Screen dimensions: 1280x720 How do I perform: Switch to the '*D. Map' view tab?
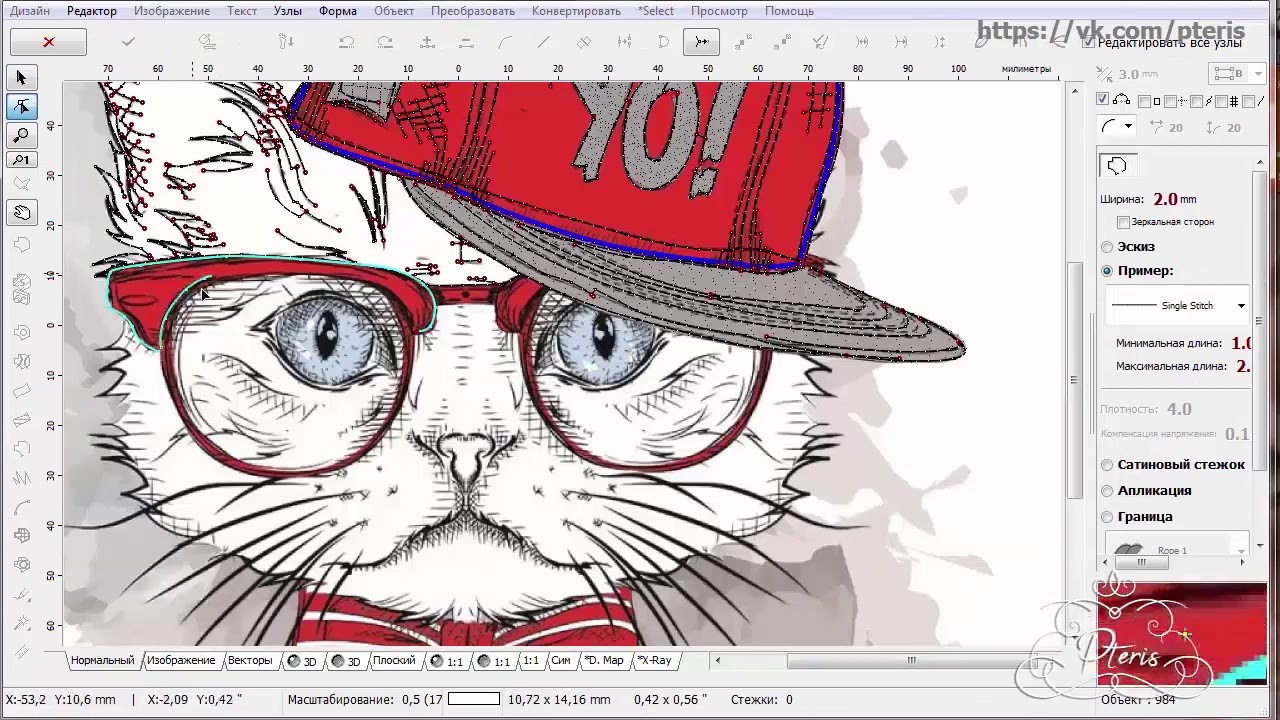coord(604,661)
